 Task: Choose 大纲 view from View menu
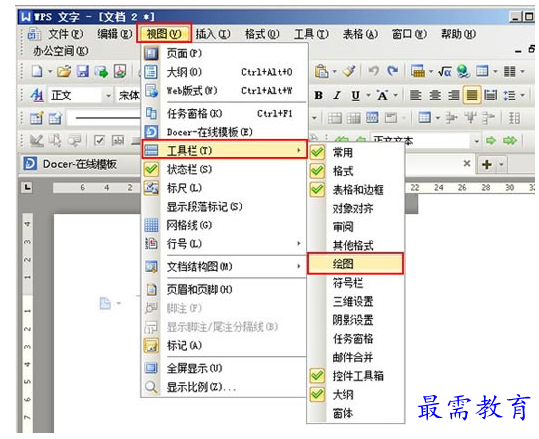[x=224, y=72]
